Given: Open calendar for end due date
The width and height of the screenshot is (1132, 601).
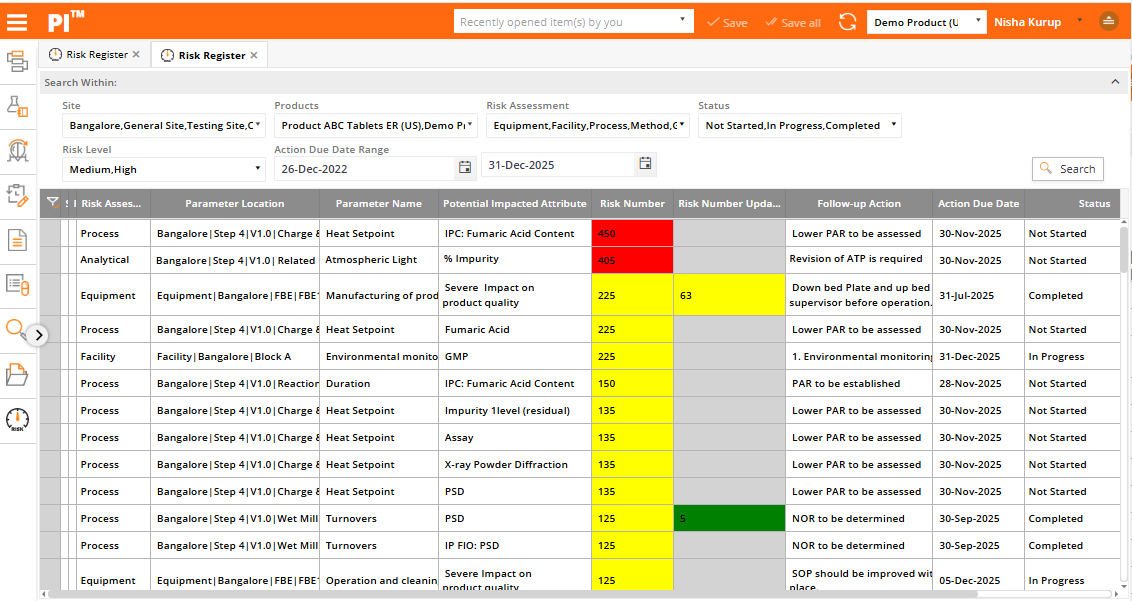Looking at the screenshot, I should [x=645, y=164].
